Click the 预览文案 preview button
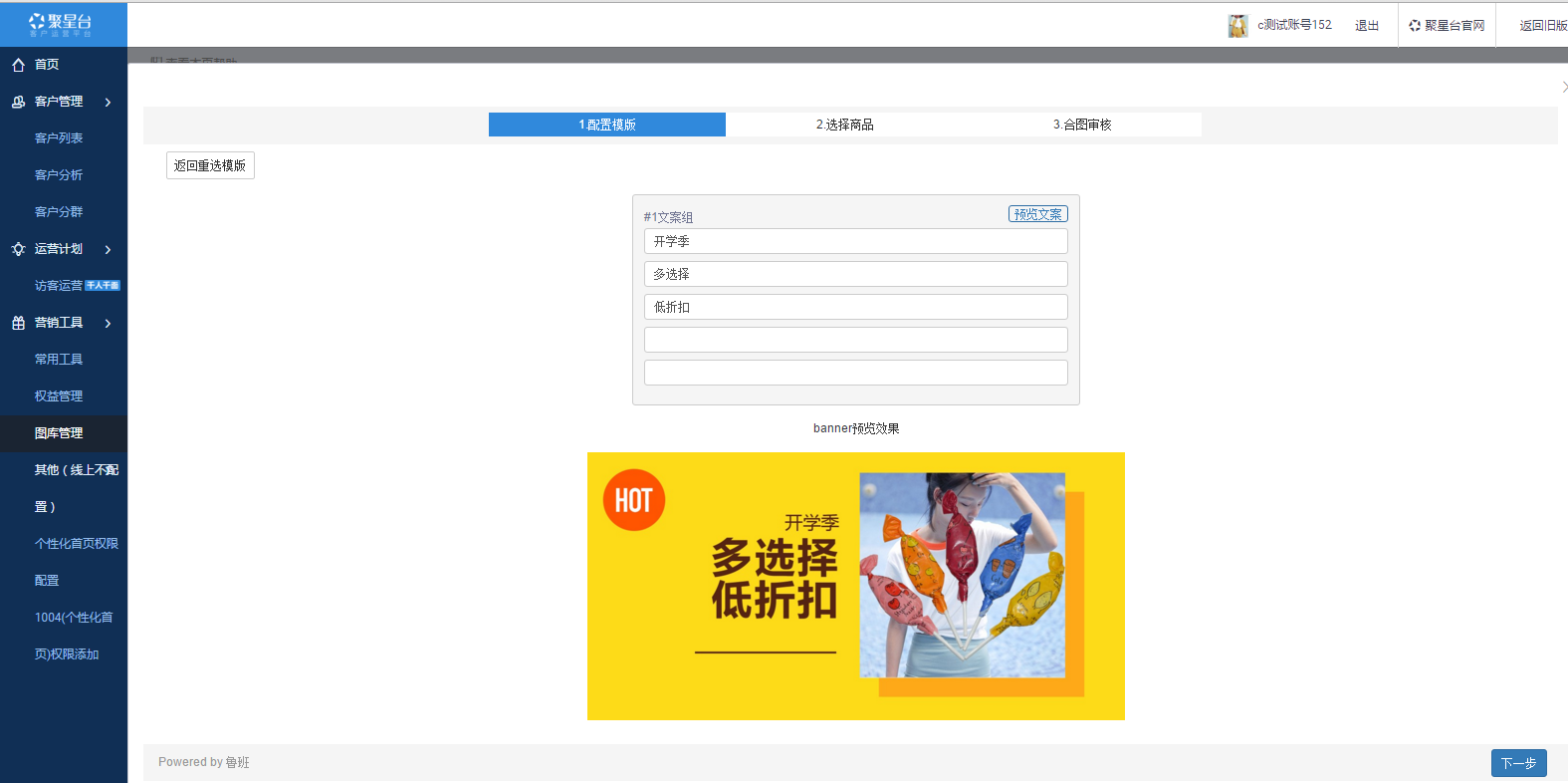 coord(1037,214)
